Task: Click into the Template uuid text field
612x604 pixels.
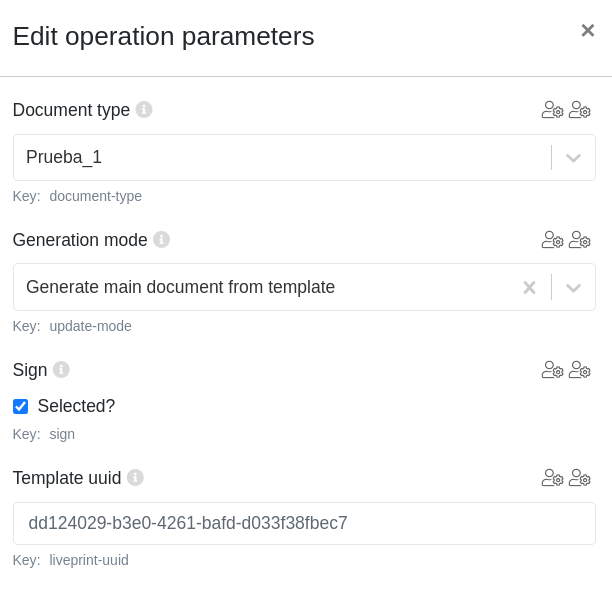Action: point(304,523)
